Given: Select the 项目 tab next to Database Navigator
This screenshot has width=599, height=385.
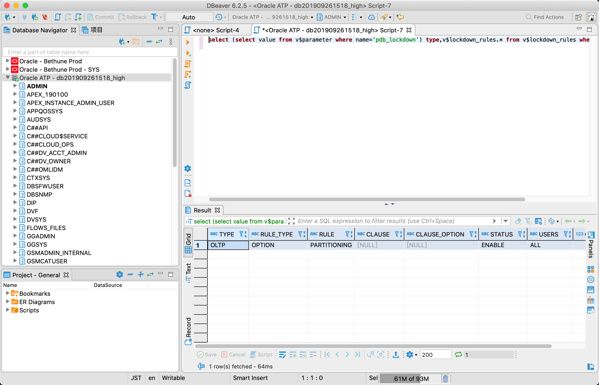Looking at the screenshot, I should (x=92, y=30).
